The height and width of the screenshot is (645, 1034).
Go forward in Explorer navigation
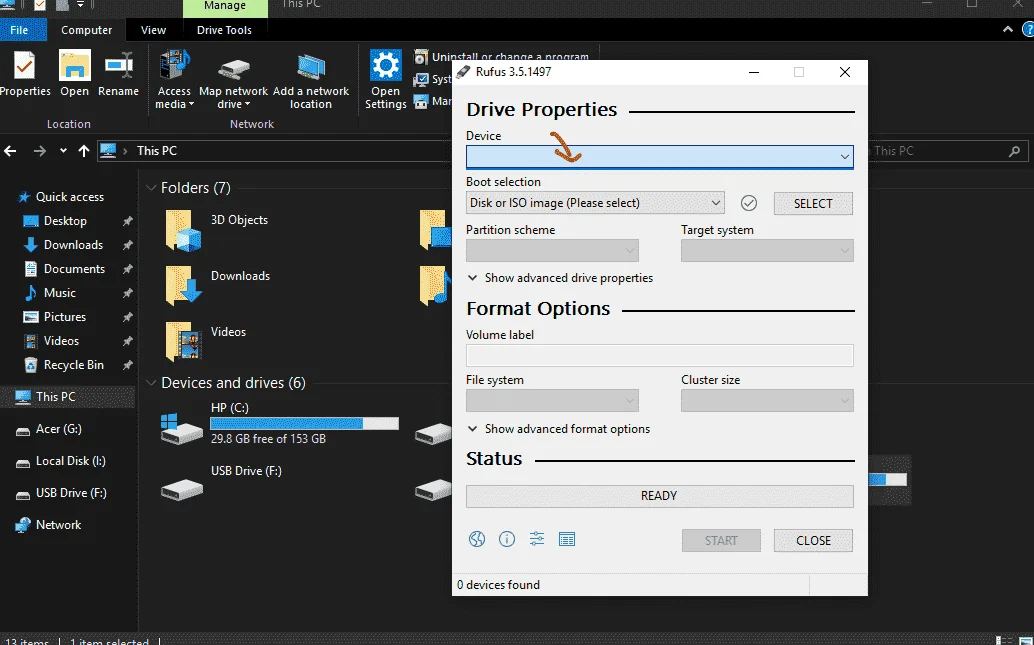point(40,151)
